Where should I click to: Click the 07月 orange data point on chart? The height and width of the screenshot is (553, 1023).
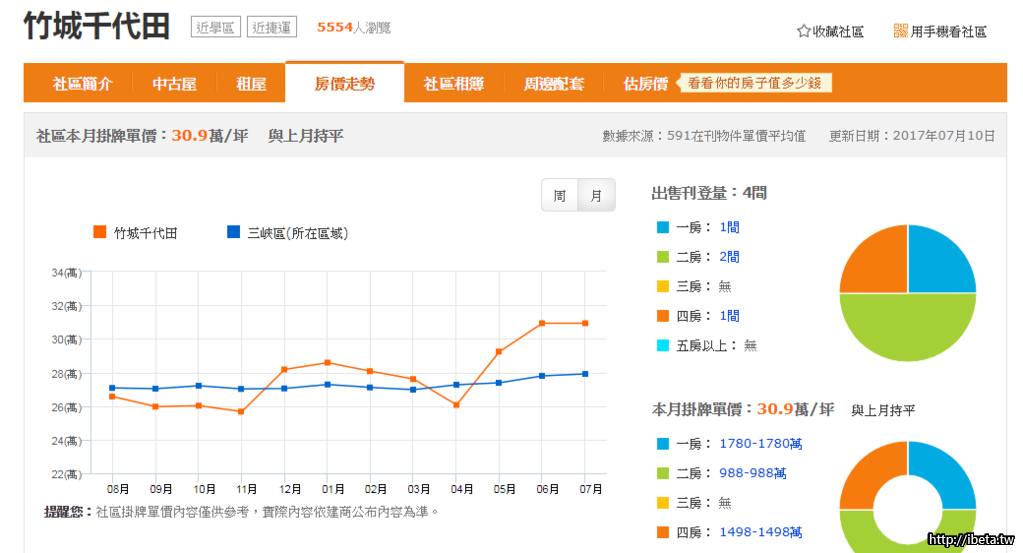pos(585,323)
